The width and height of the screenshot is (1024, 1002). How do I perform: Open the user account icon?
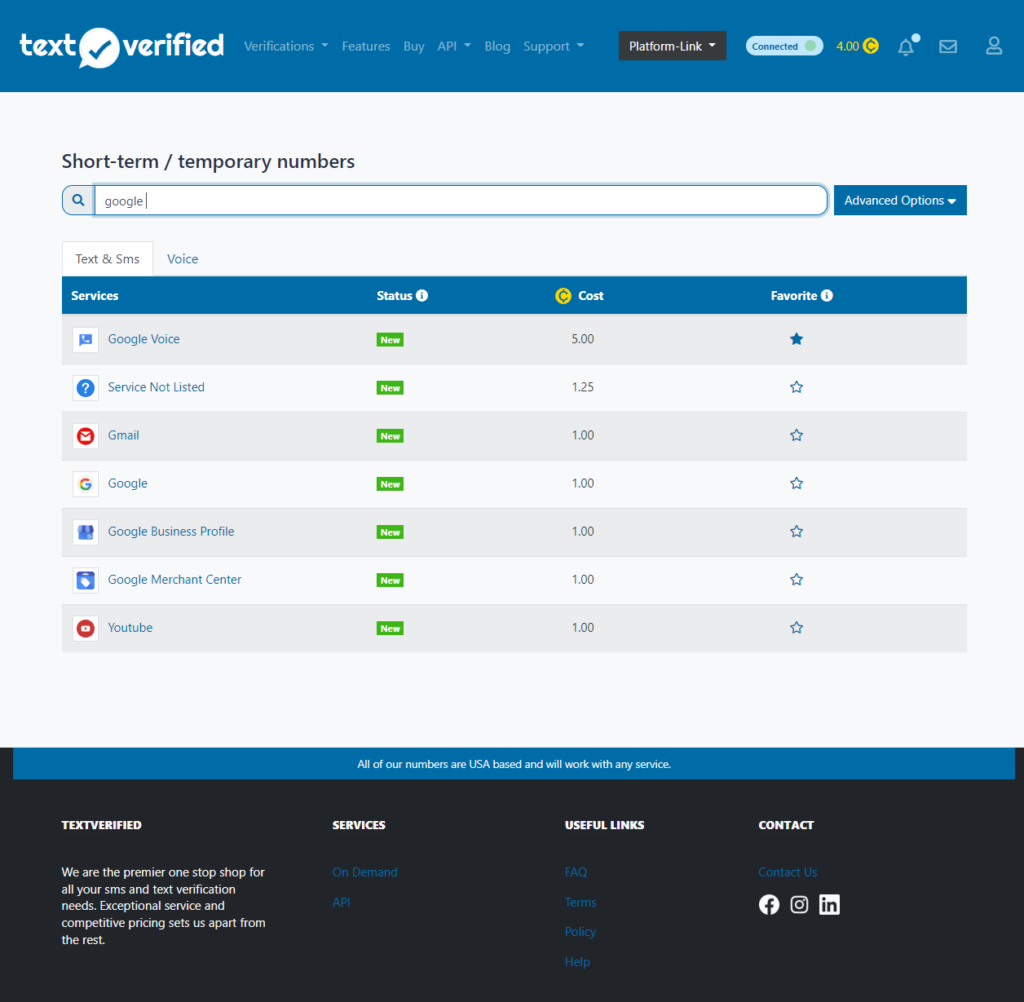point(994,46)
